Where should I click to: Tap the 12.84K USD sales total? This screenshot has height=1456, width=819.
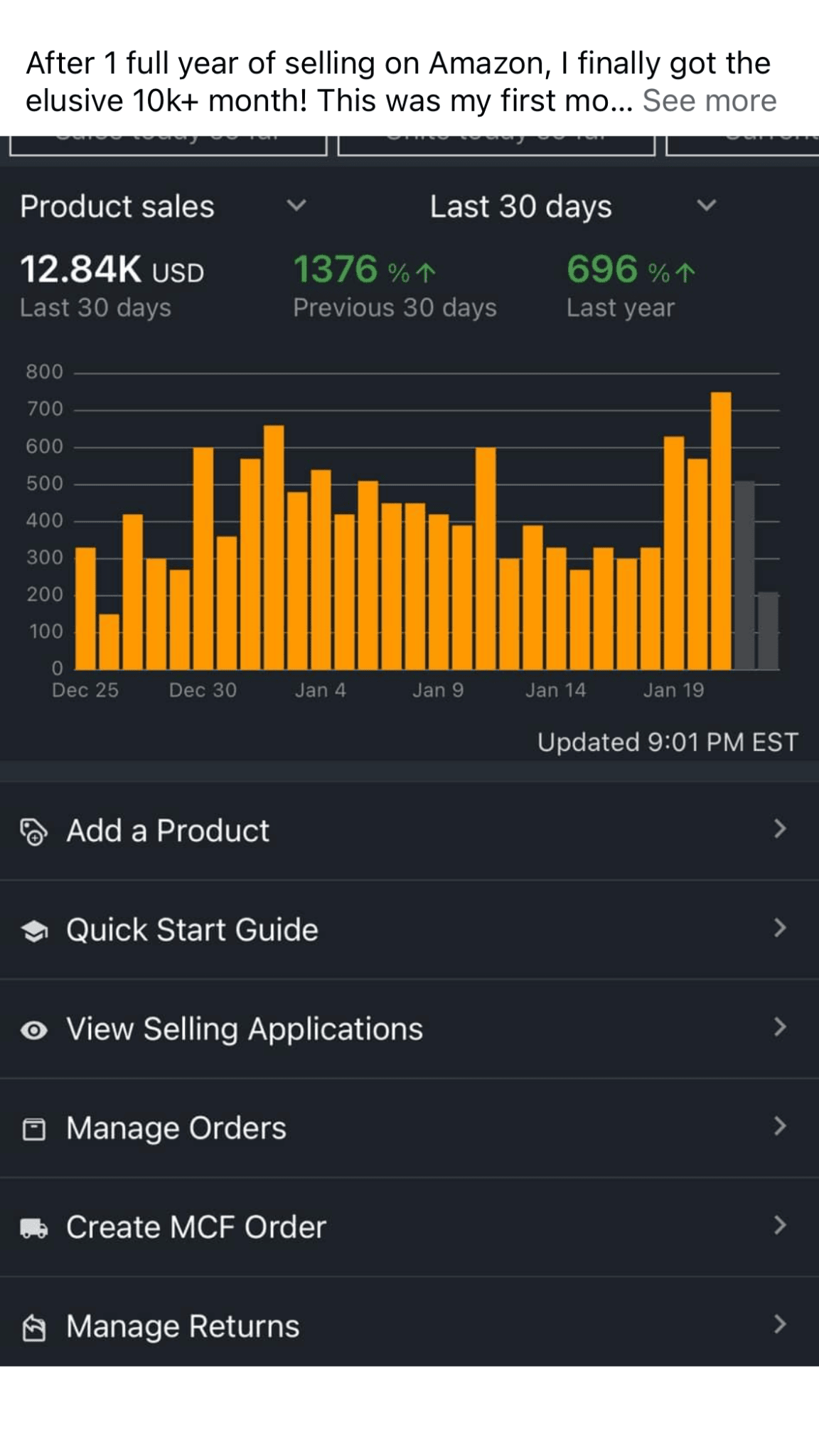click(x=112, y=271)
